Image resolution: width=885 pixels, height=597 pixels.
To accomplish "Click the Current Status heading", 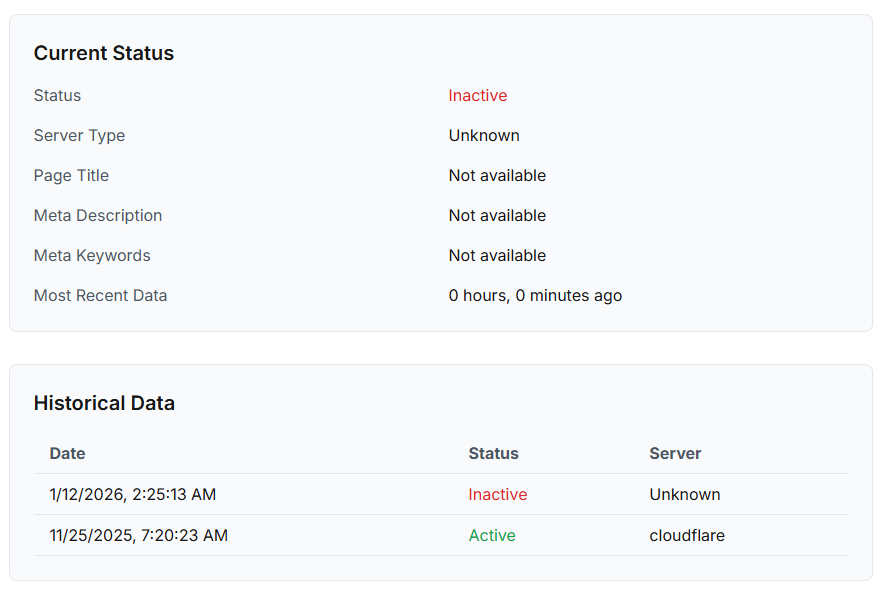I will pyautogui.click(x=104, y=53).
